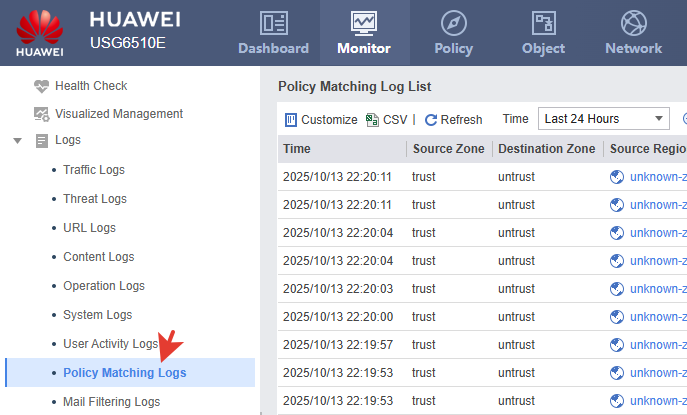Screen dimensions: 687x415
Task: Open the Dashboard tab icon
Action: [x=273, y=23]
